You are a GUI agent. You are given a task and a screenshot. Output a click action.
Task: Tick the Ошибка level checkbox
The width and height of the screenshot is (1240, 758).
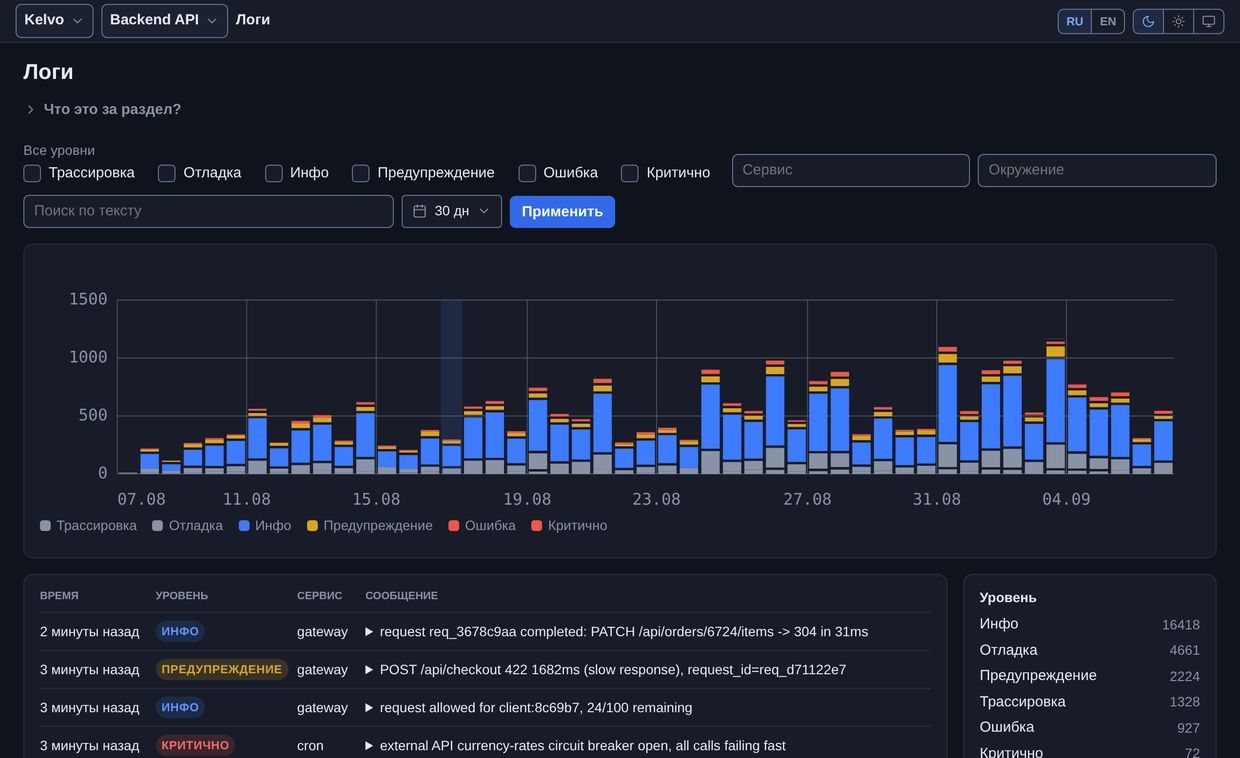click(x=527, y=173)
